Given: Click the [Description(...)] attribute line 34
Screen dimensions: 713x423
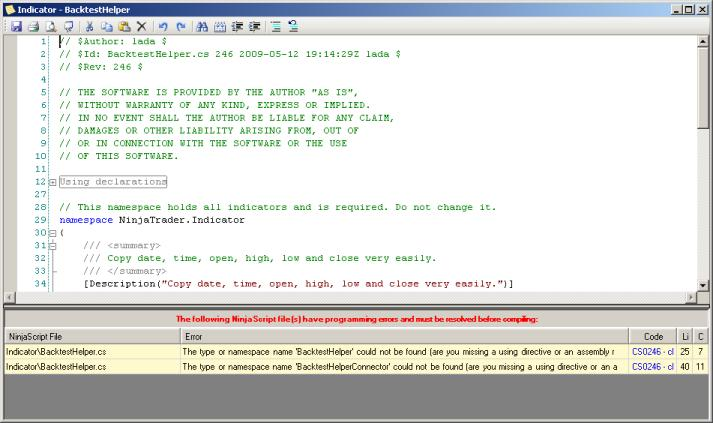Looking at the screenshot, I should click(x=298, y=284).
